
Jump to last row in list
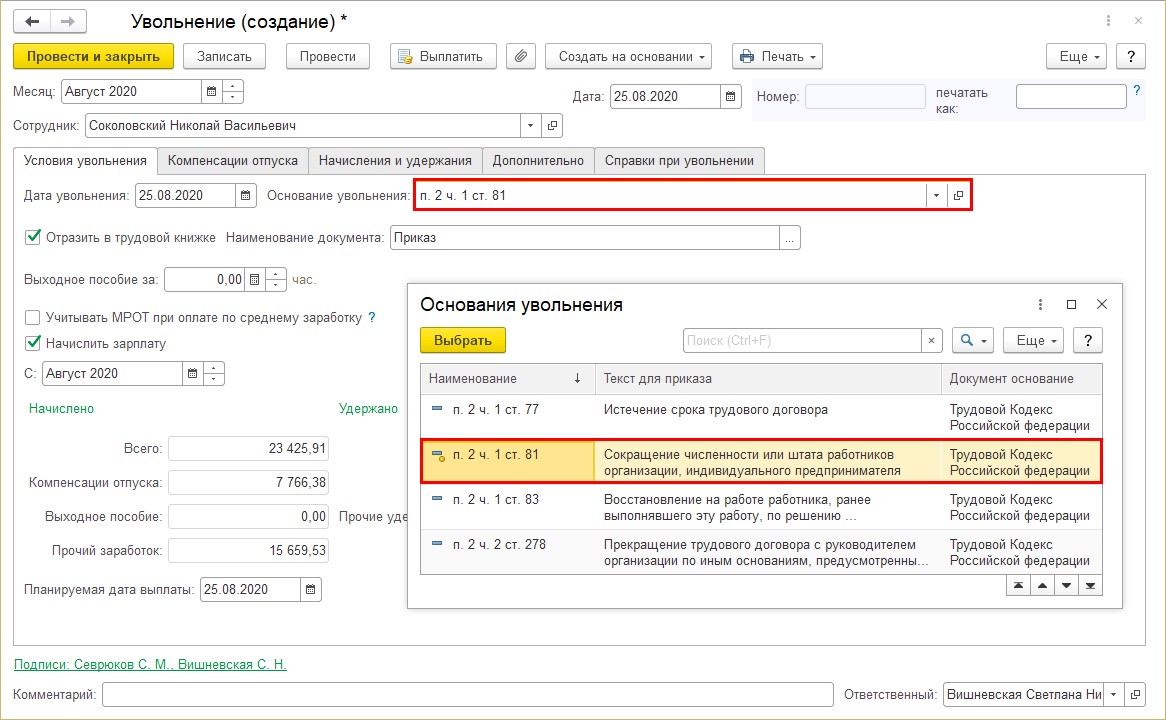[1090, 586]
